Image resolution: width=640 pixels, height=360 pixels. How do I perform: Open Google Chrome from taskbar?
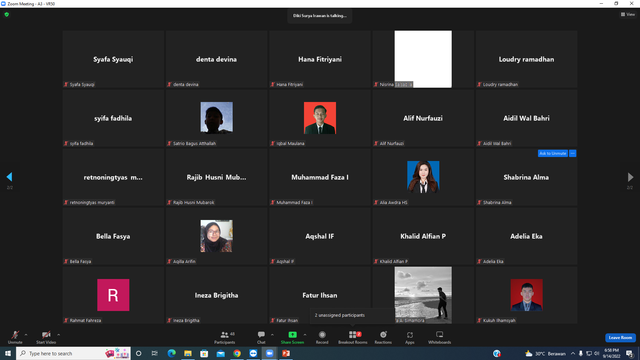237,353
